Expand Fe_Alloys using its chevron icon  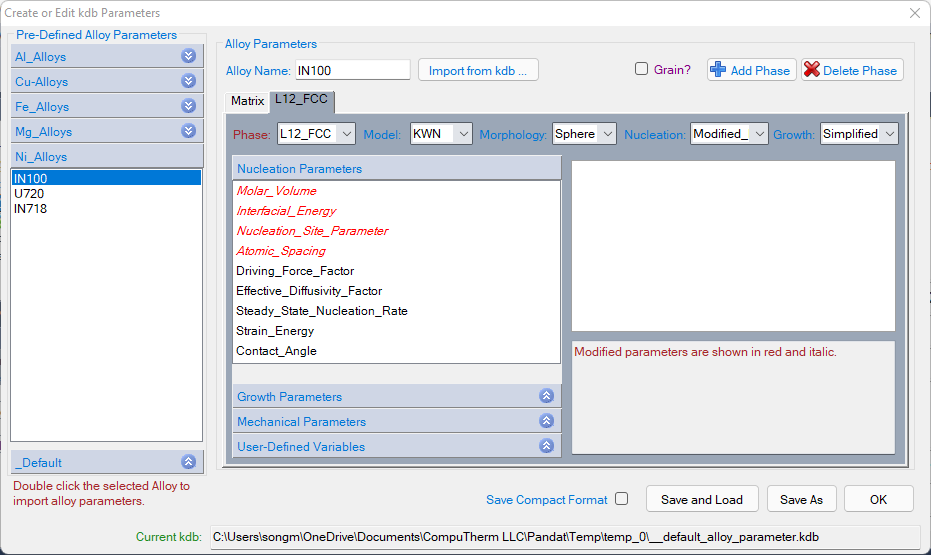click(x=188, y=106)
